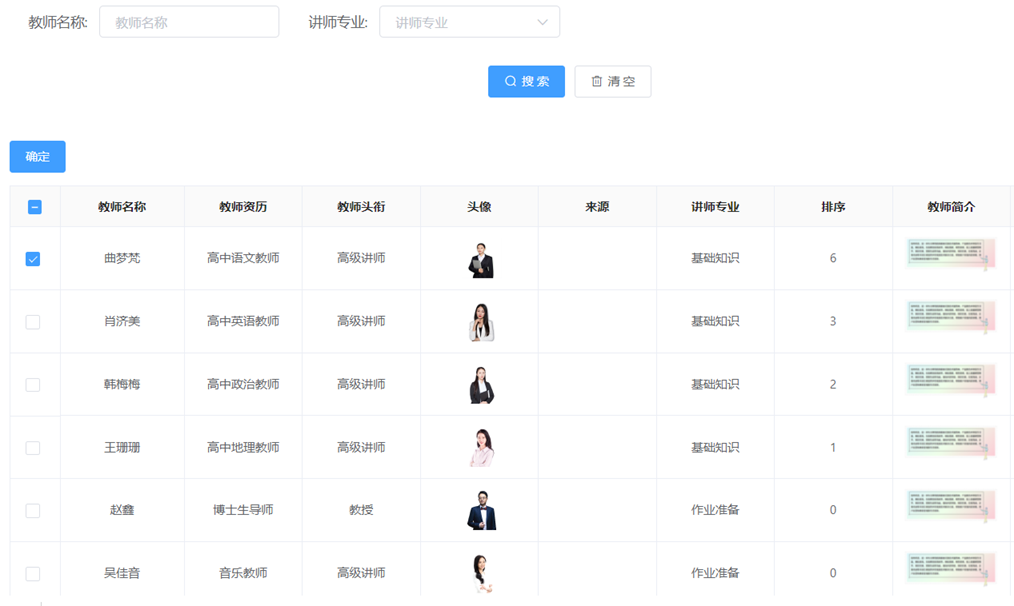View 赵鑫's profile avatar
Screen dimensions: 1014x606
point(479,509)
